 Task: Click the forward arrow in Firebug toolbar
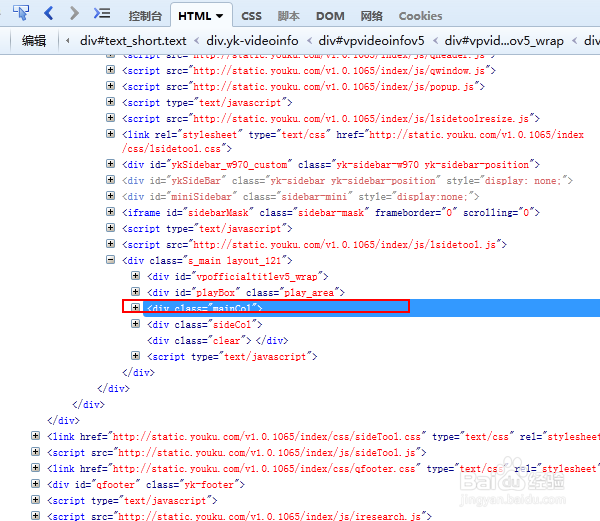(75, 13)
